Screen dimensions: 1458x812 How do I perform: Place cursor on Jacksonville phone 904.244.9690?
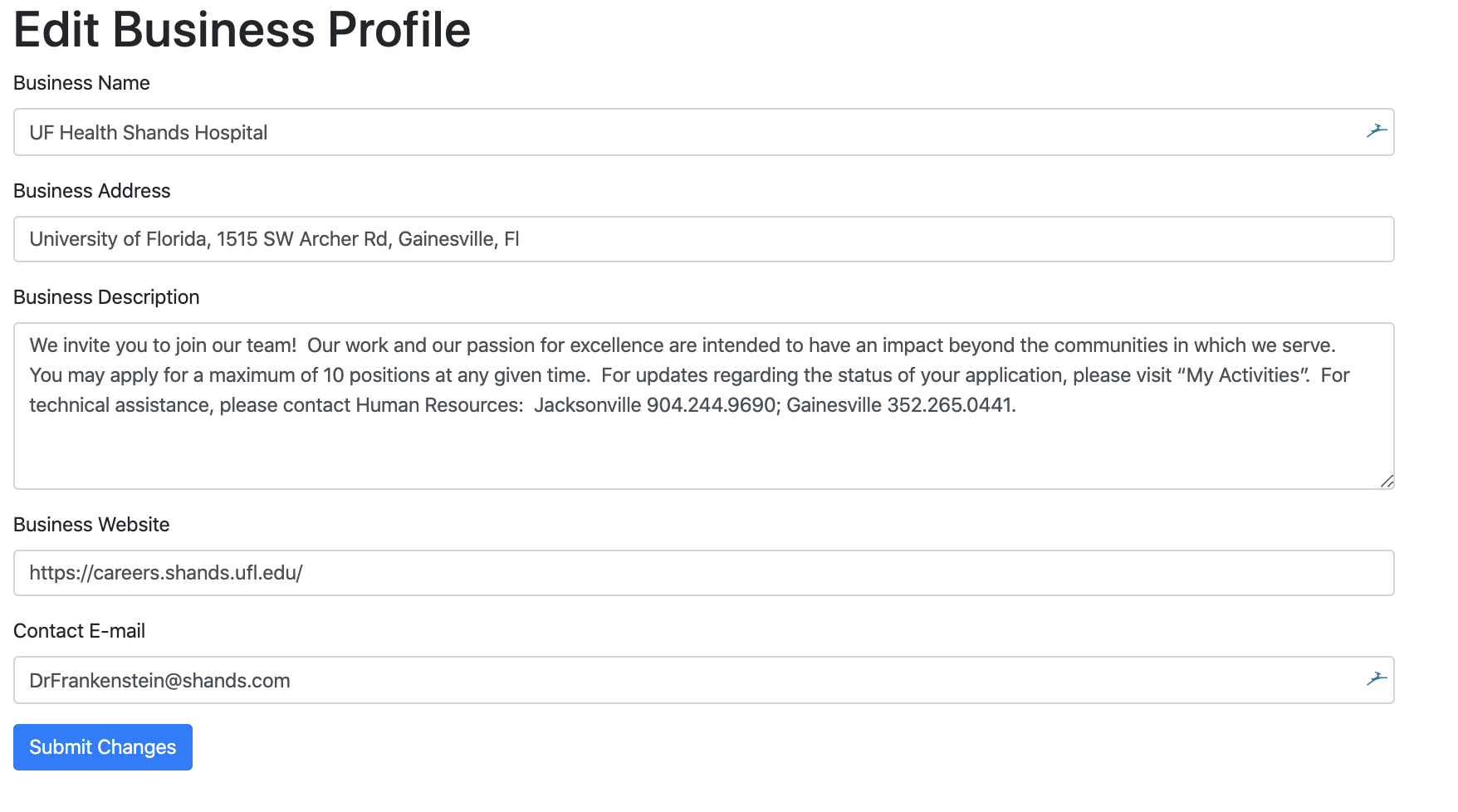point(711,405)
